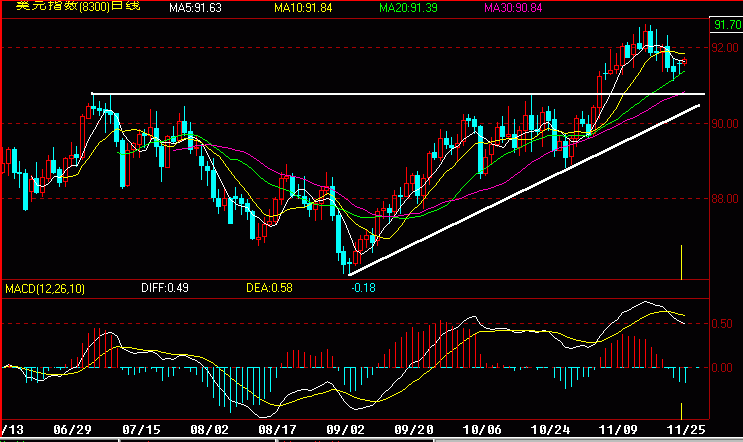This screenshot has width=743, height=442.
Task: Select the MA20:91.39 indicator label
Action: pos(408,8)
